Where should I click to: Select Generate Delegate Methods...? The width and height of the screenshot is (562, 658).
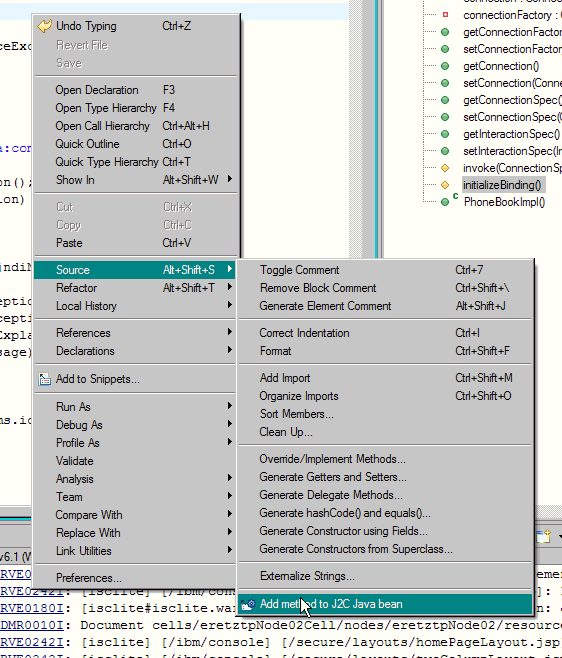[385, 495]
